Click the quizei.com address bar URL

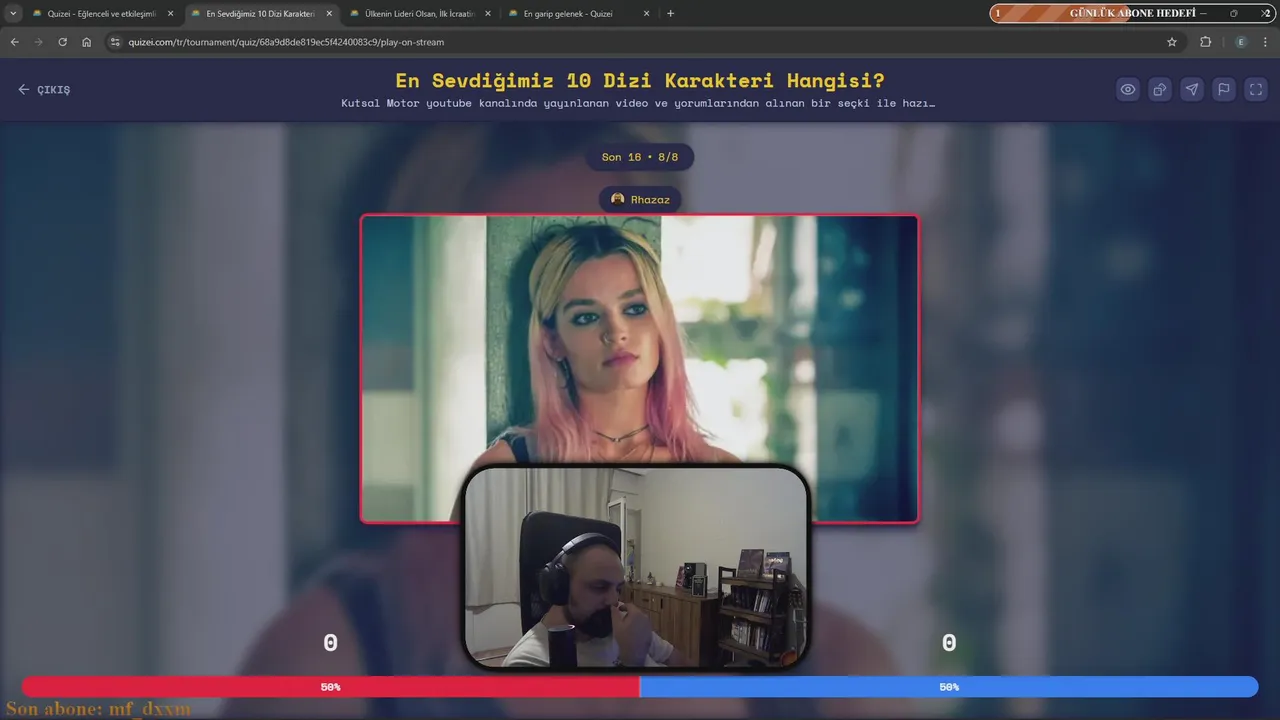pyautogui.click(x=286, y=42)
